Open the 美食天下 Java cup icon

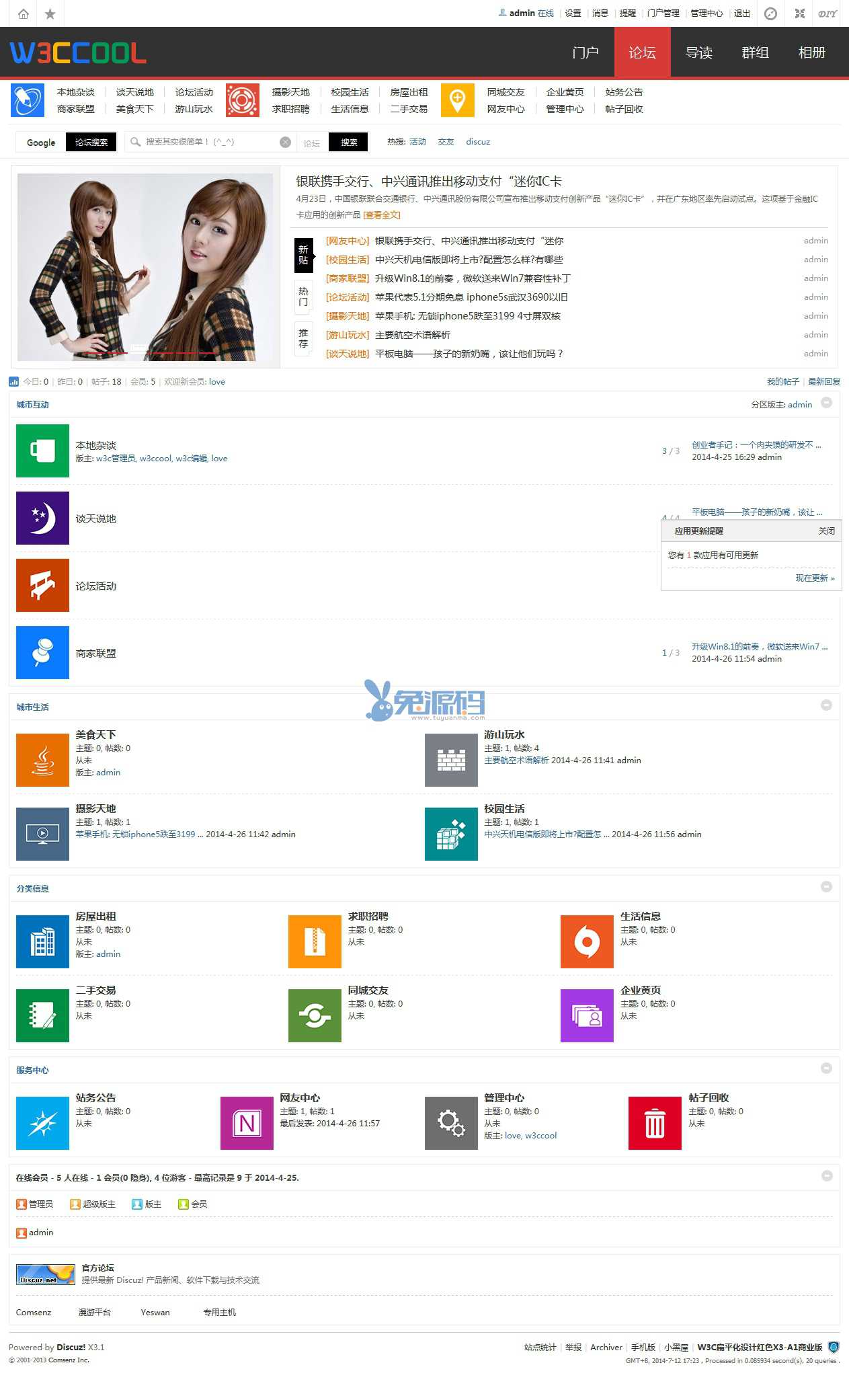click(42, 760)
